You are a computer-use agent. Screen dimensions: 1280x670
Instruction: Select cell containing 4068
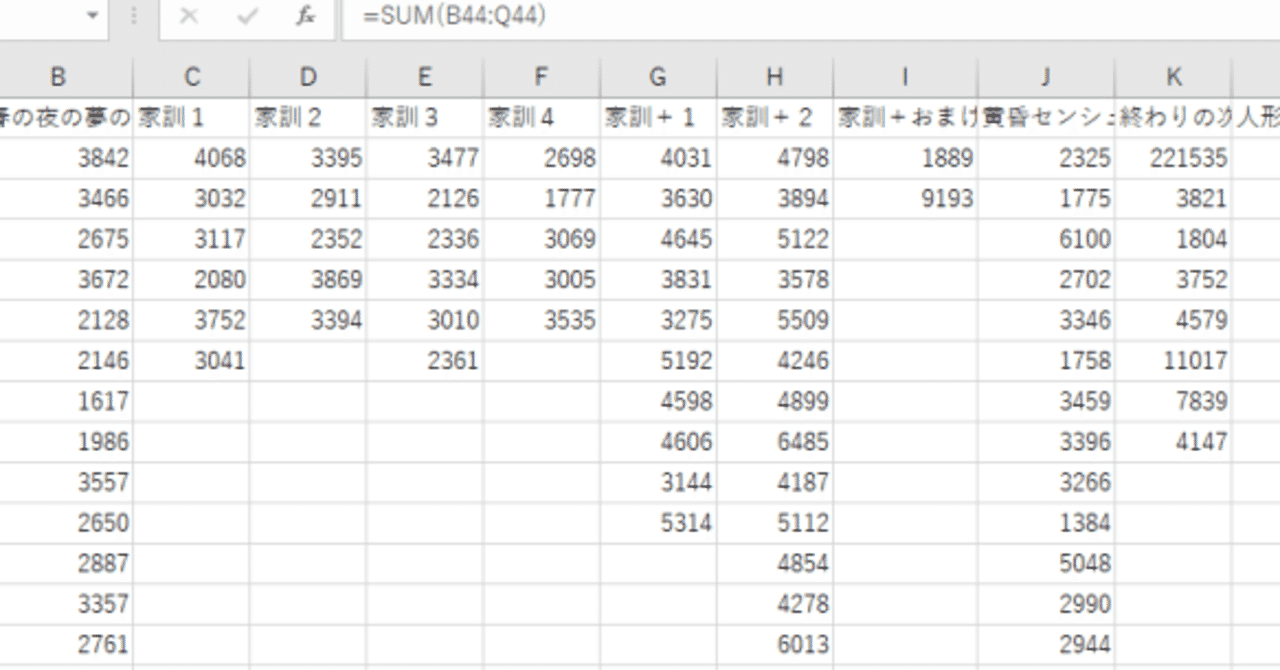(x=192, y=158)
